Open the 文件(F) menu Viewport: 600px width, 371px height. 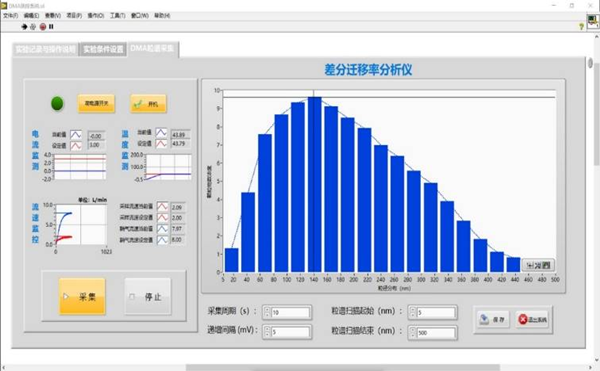click(11, 16)
